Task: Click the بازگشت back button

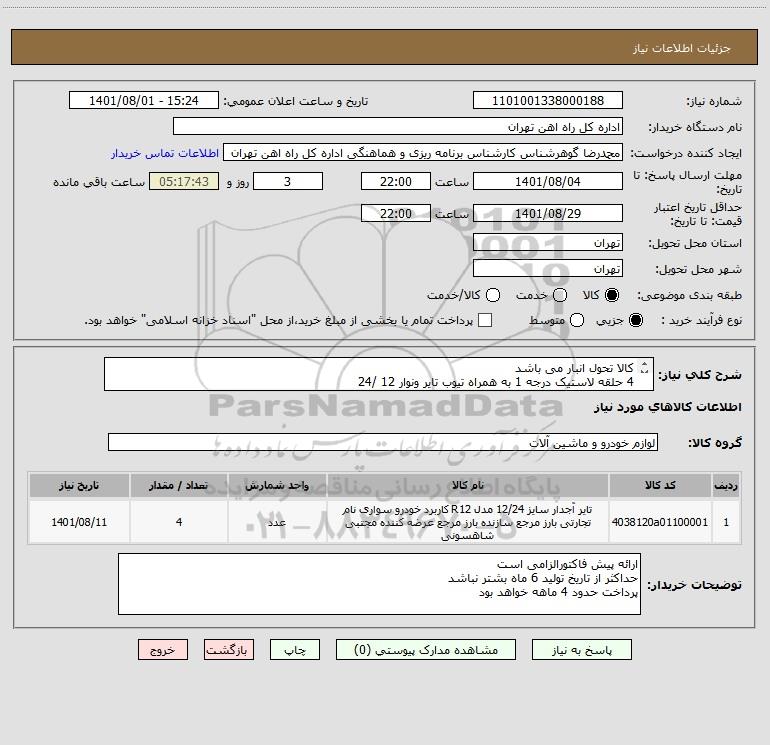Action: tap(229, 650)
